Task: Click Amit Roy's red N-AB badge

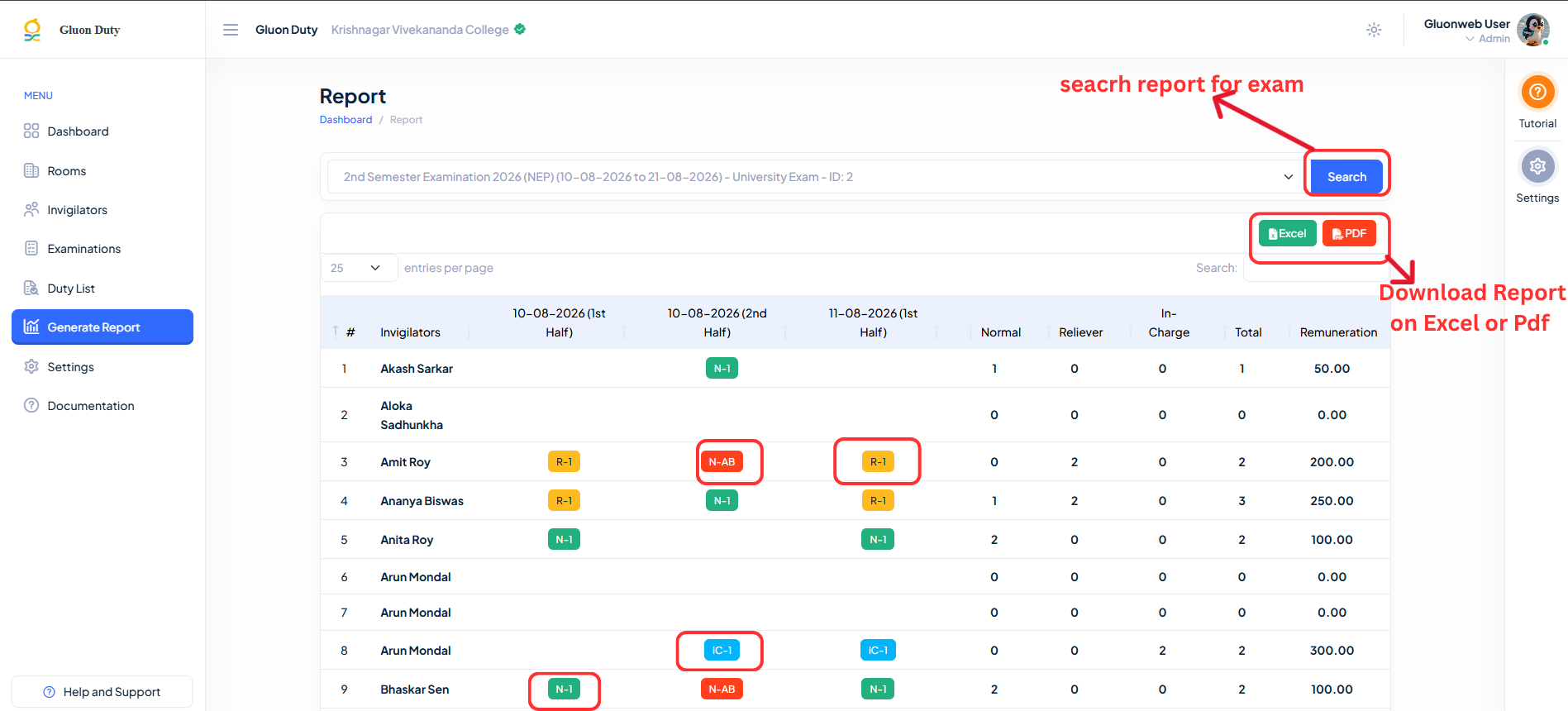Action: click(722, 461)
